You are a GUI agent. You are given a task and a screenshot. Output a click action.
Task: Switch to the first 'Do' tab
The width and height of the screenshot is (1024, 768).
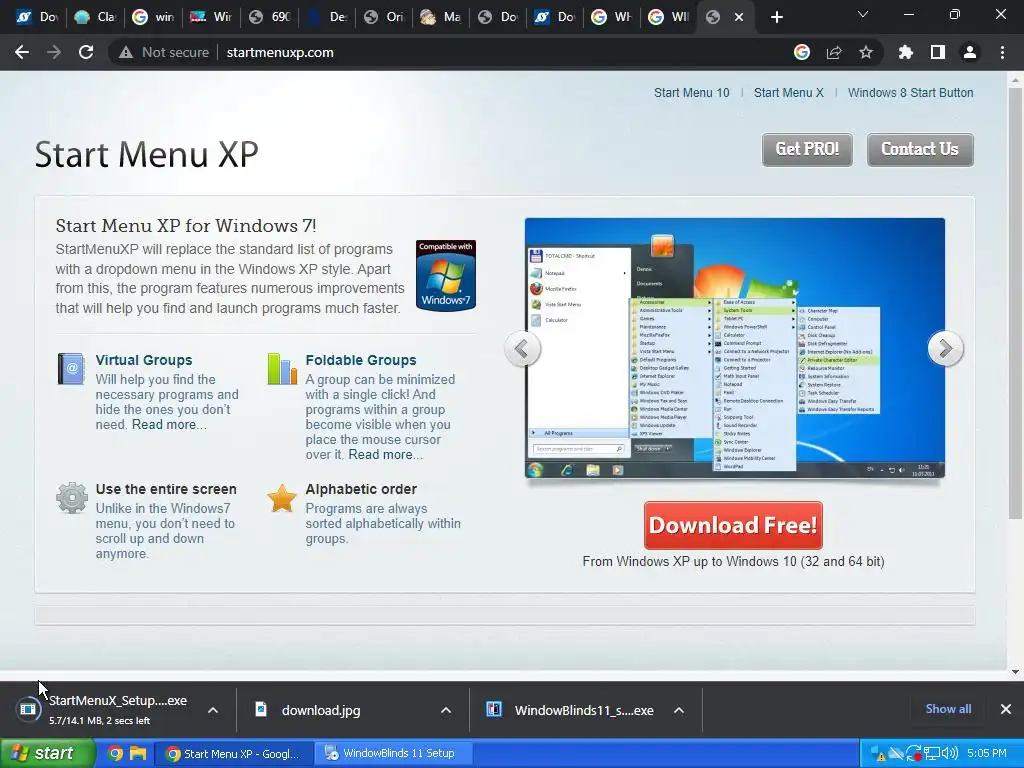(35, 17)
